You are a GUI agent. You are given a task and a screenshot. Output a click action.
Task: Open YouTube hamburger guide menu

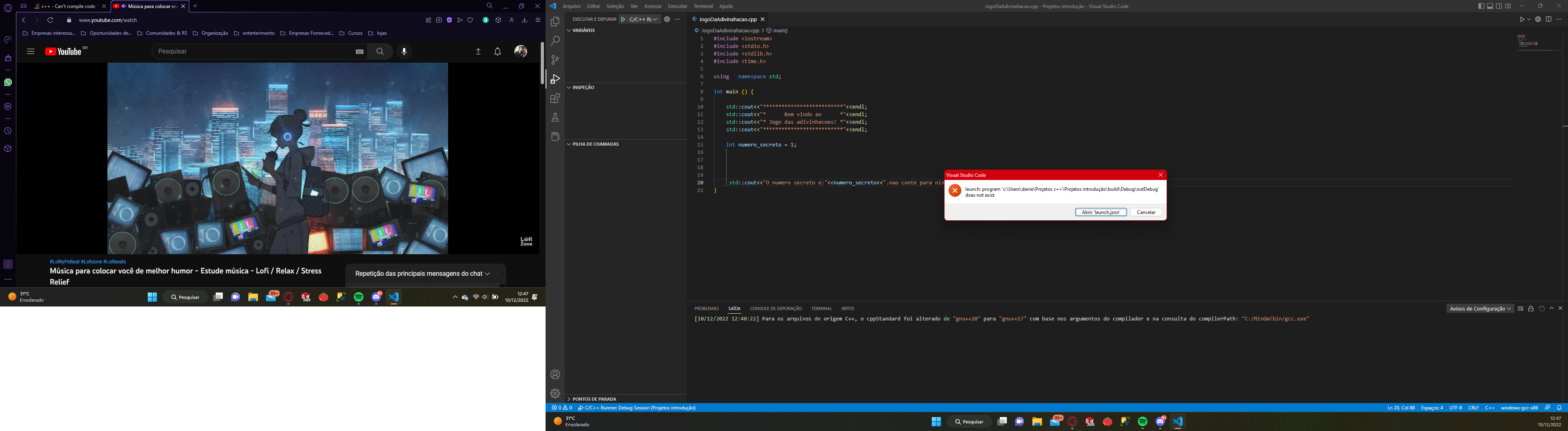point(30,51)
